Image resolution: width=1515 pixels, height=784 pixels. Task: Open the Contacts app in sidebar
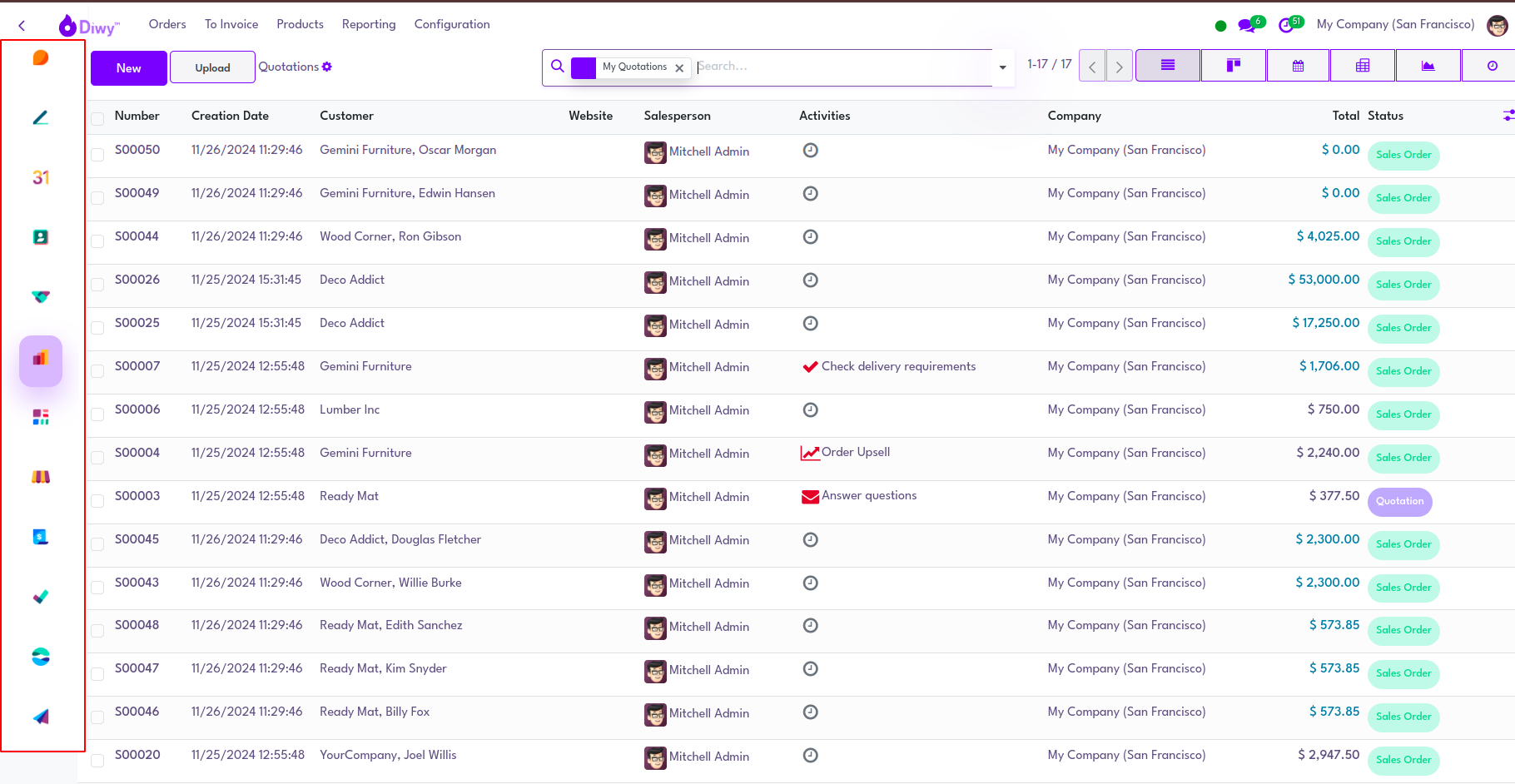pyautogui.click(x=41, y=237)
